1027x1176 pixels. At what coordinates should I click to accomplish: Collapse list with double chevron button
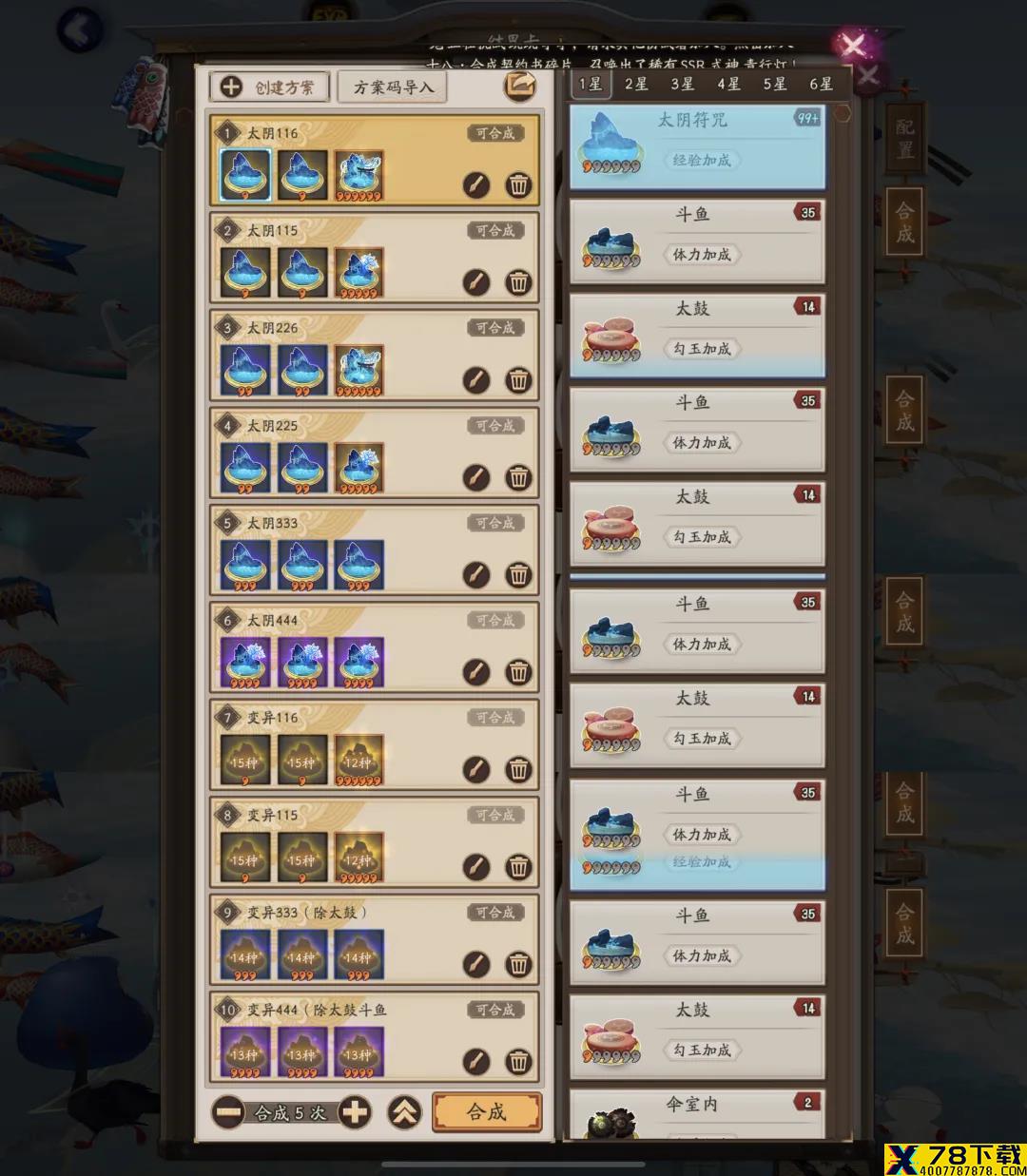404,1111
